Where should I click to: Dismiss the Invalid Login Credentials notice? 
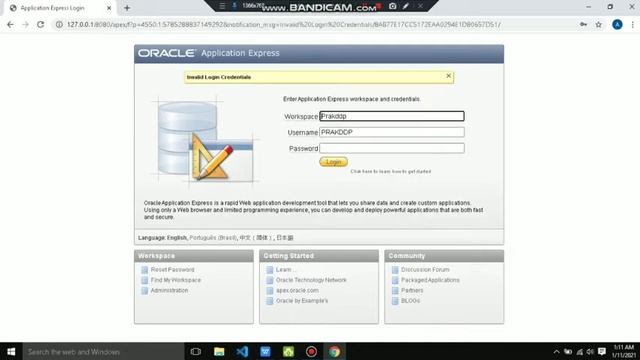(x=449, y=76)
